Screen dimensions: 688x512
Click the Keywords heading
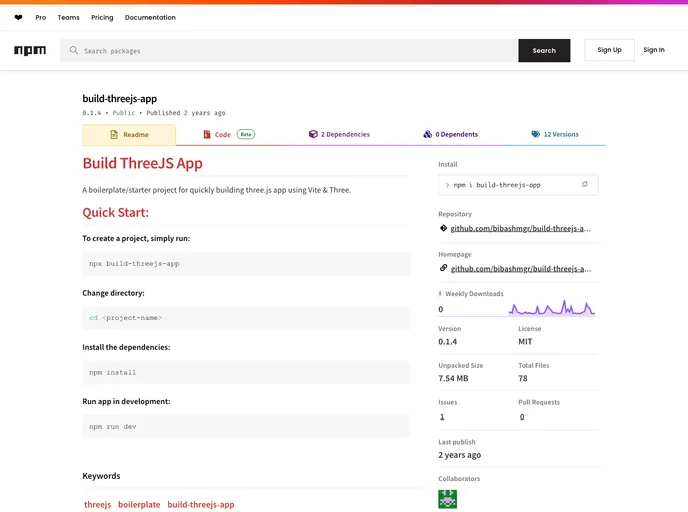pyautogui.click(x=101, y=476)
